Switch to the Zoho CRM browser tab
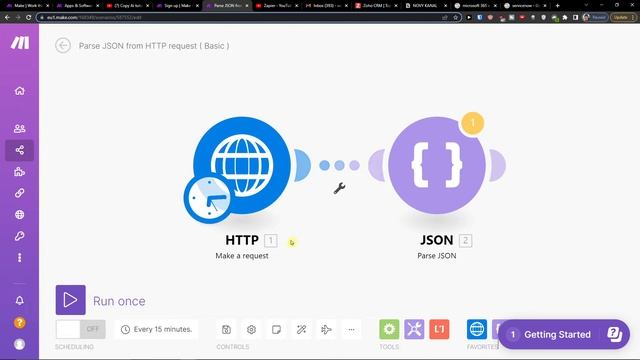Screen dimensions: 640x360 tap(376, 6)
